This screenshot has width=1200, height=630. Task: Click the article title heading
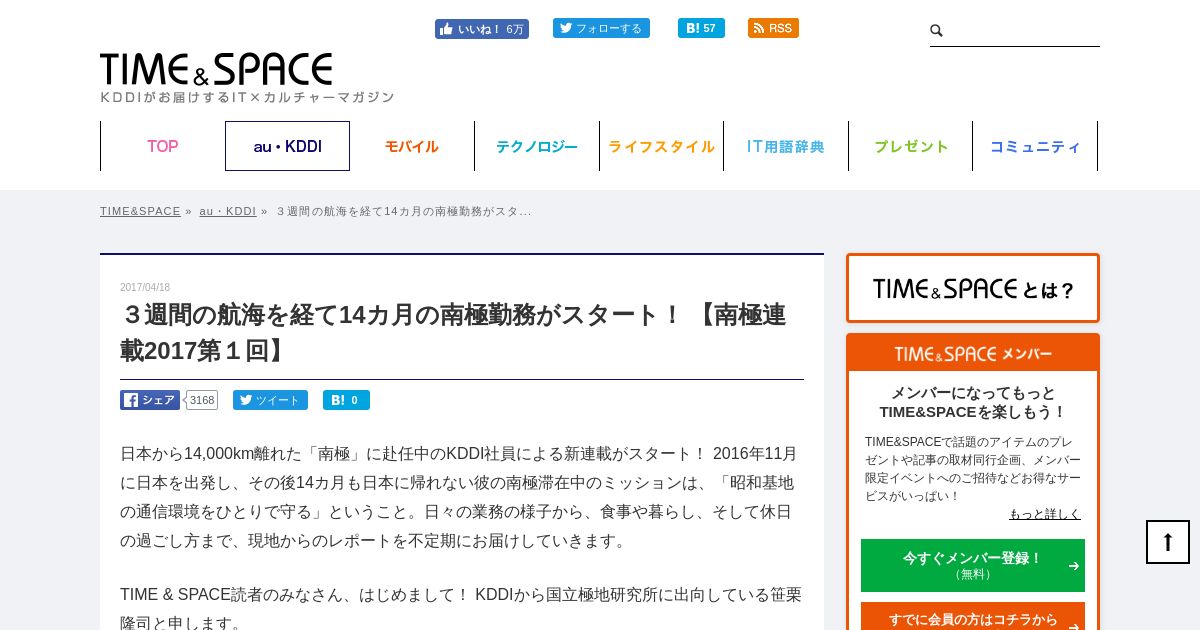453,332
